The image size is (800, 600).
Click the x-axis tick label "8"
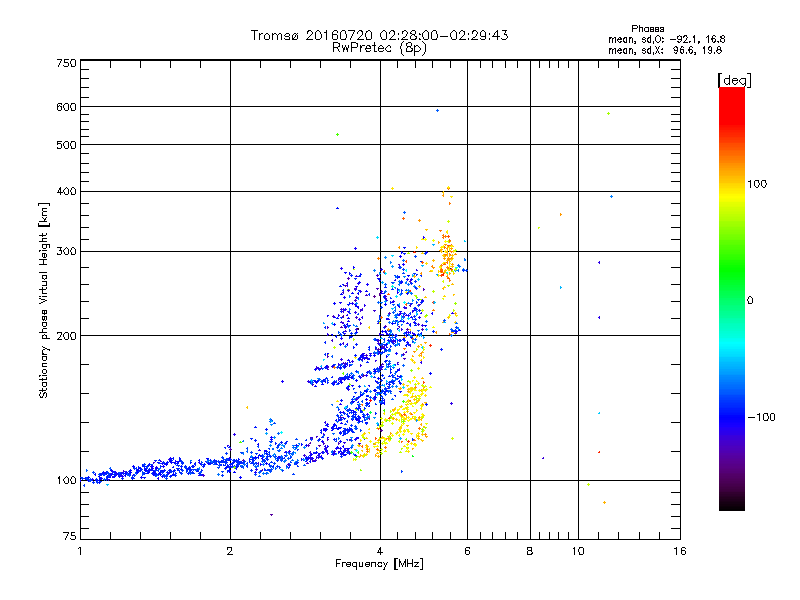coord(530,551)
